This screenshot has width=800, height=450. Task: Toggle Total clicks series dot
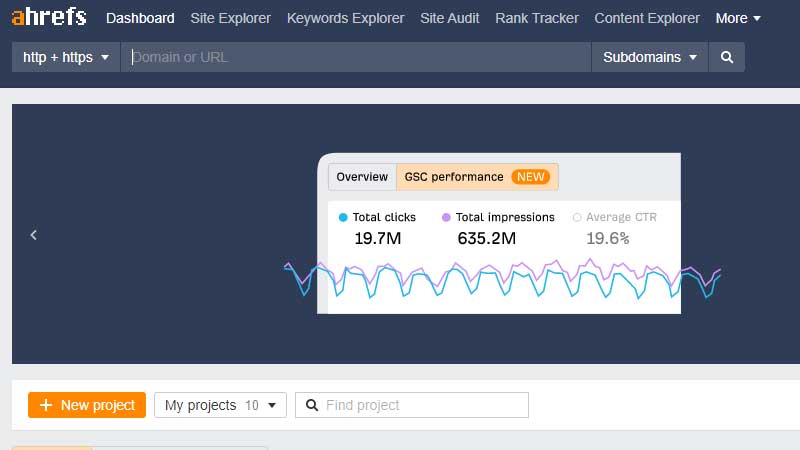(343, 217)
